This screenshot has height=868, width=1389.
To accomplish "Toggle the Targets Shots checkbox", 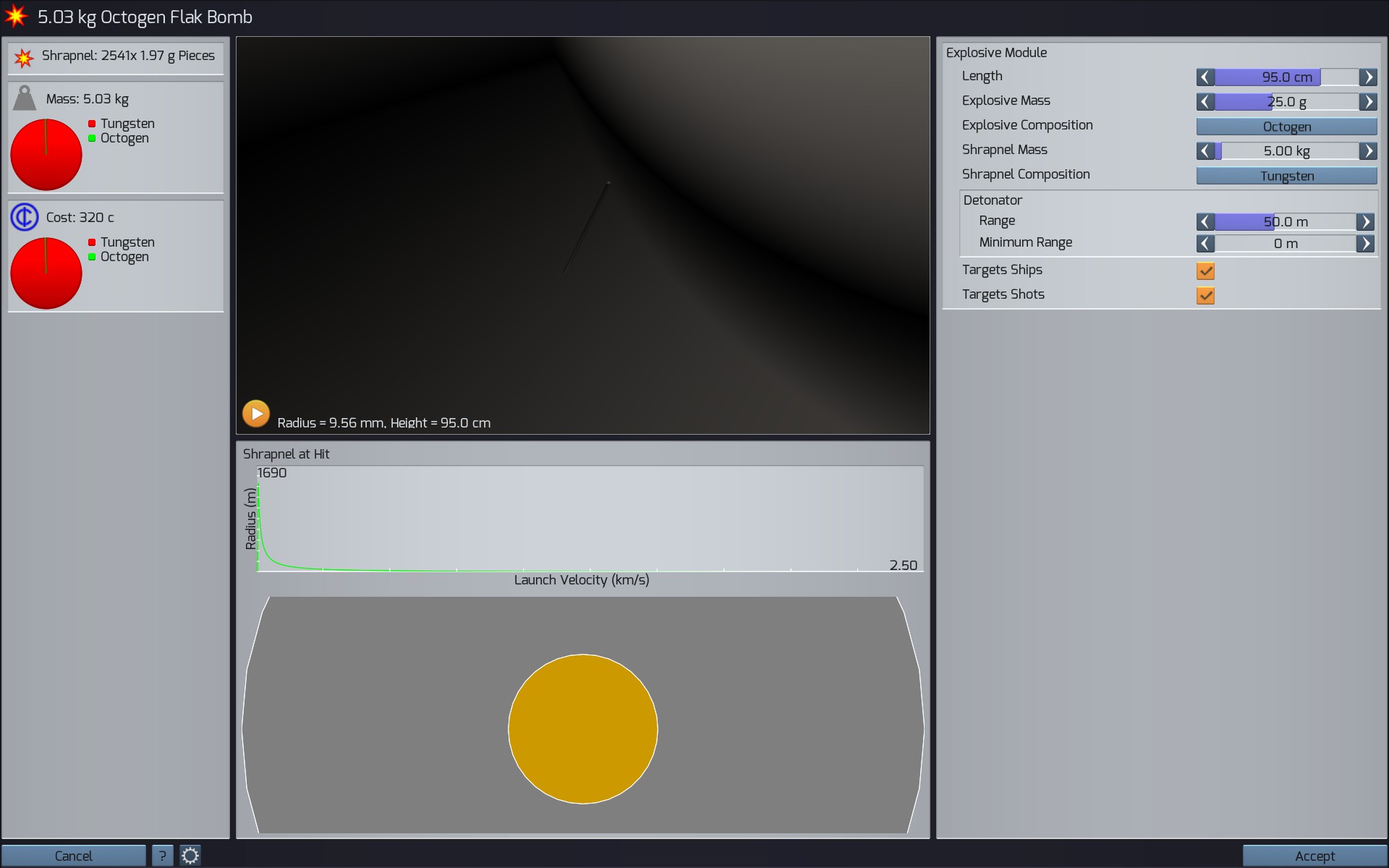I will [1205, 296].
